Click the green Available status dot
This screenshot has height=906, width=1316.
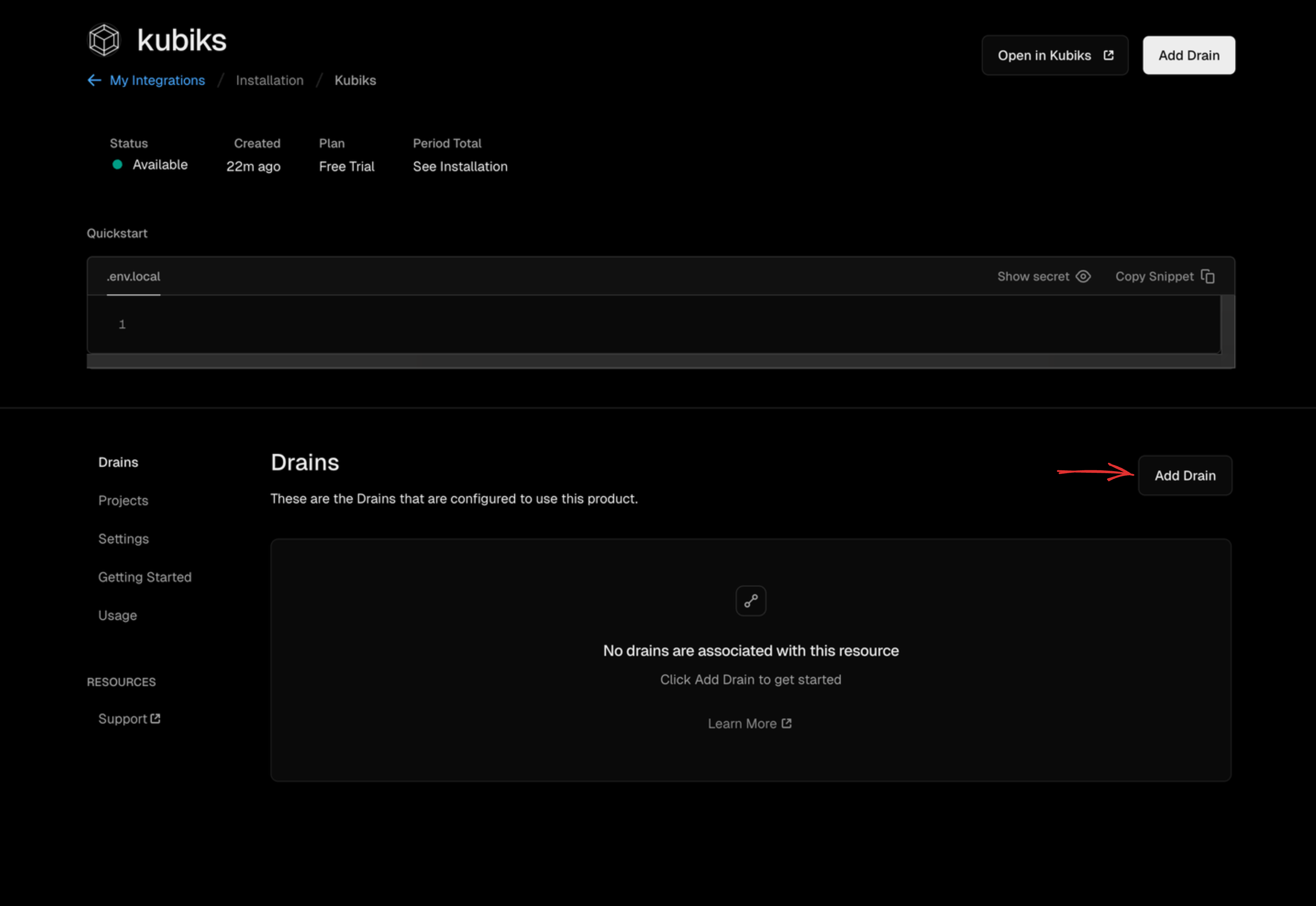pos(118,165)
